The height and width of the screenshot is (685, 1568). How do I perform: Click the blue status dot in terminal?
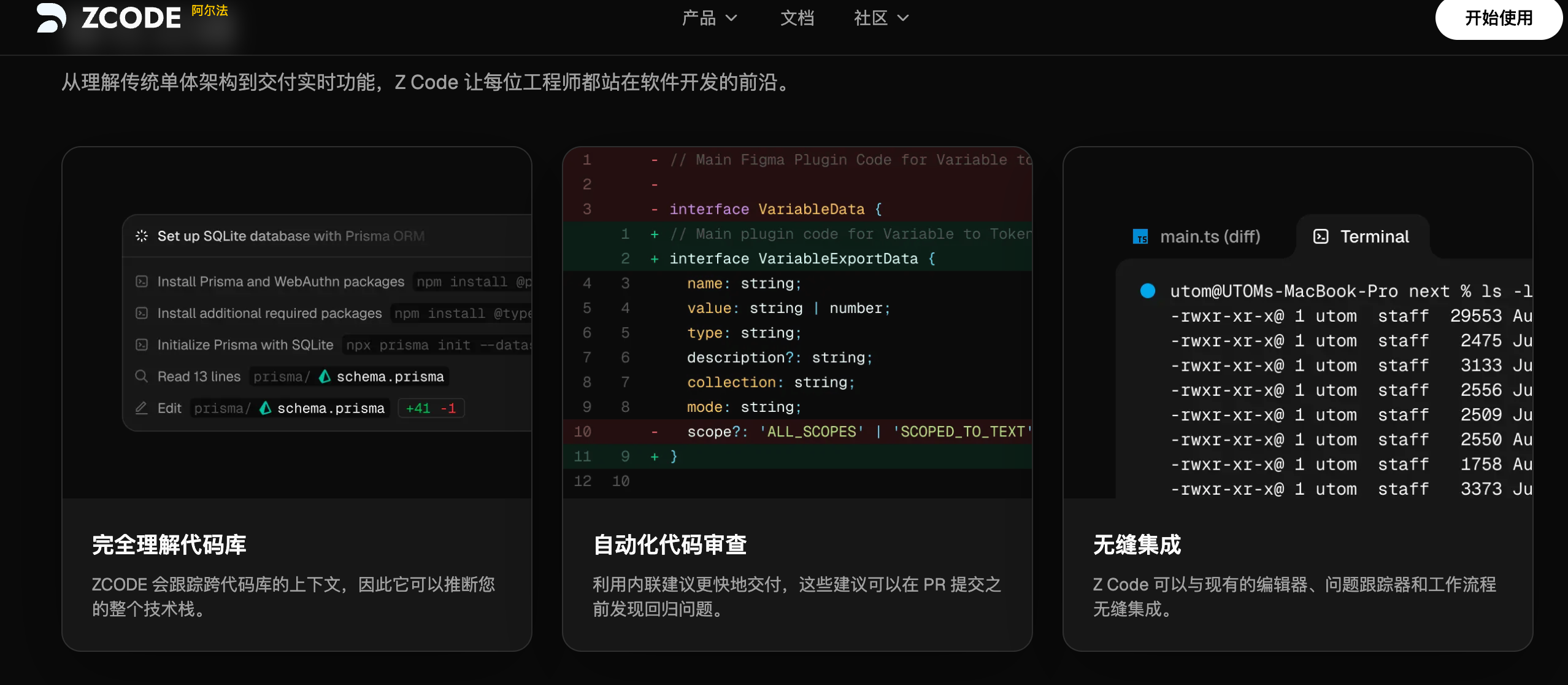pos(1148,290)
